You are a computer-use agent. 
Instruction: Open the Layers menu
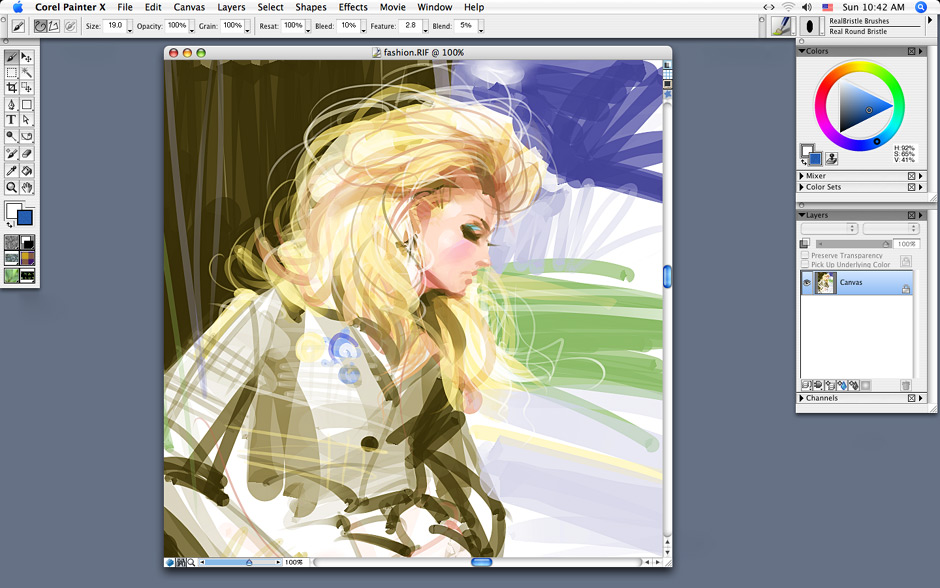[x=231, y=7]
